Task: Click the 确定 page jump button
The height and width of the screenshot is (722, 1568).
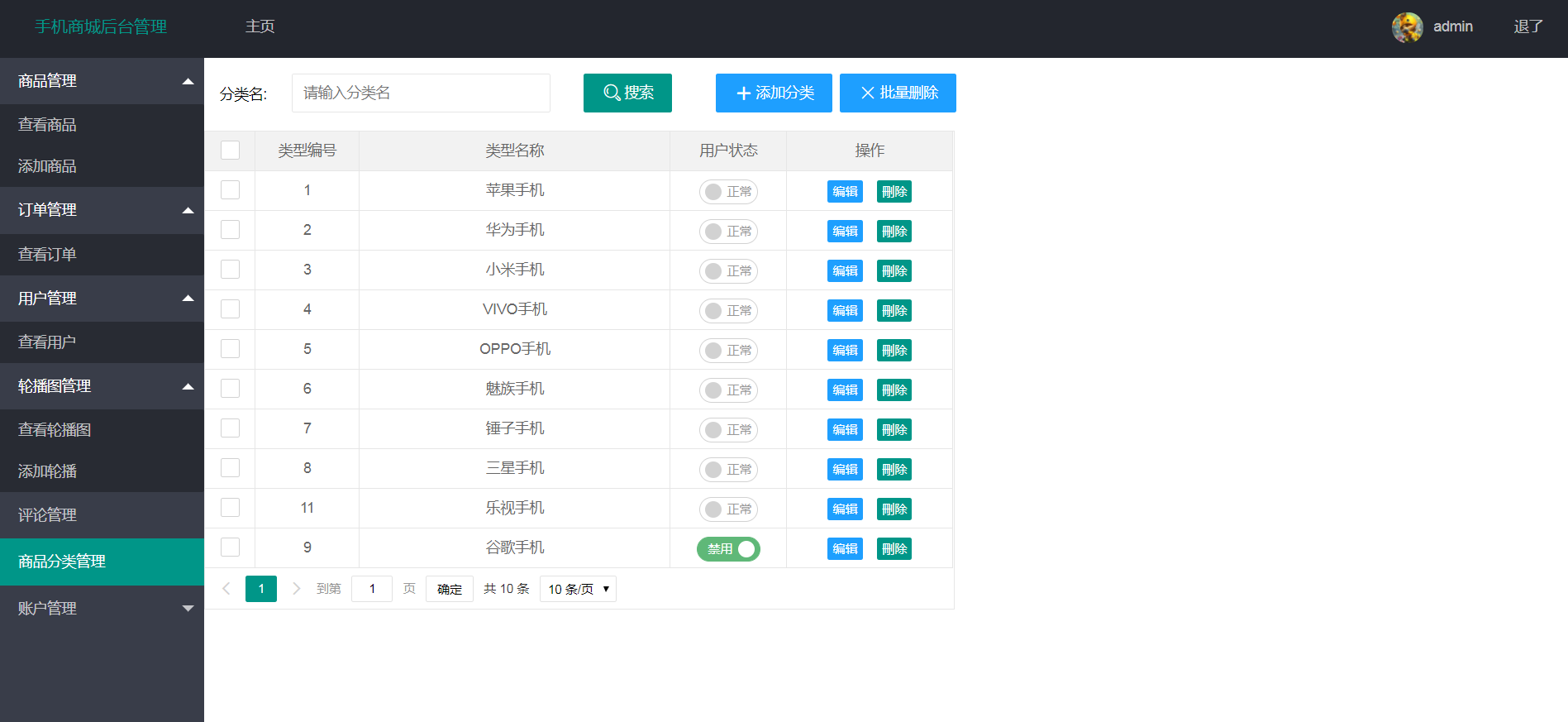Action: [450, 589]
